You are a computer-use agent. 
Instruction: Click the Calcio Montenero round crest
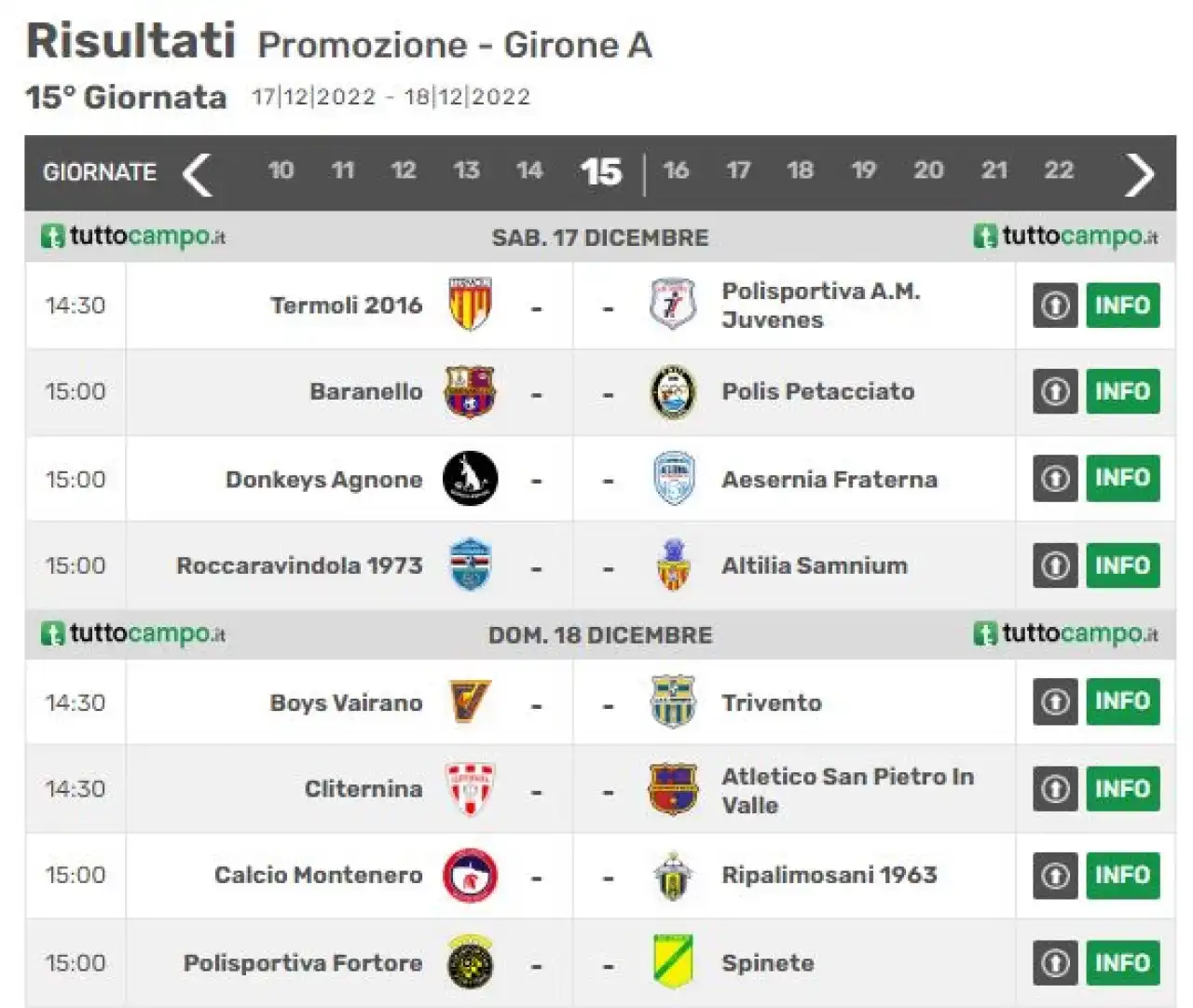[470, 875]
